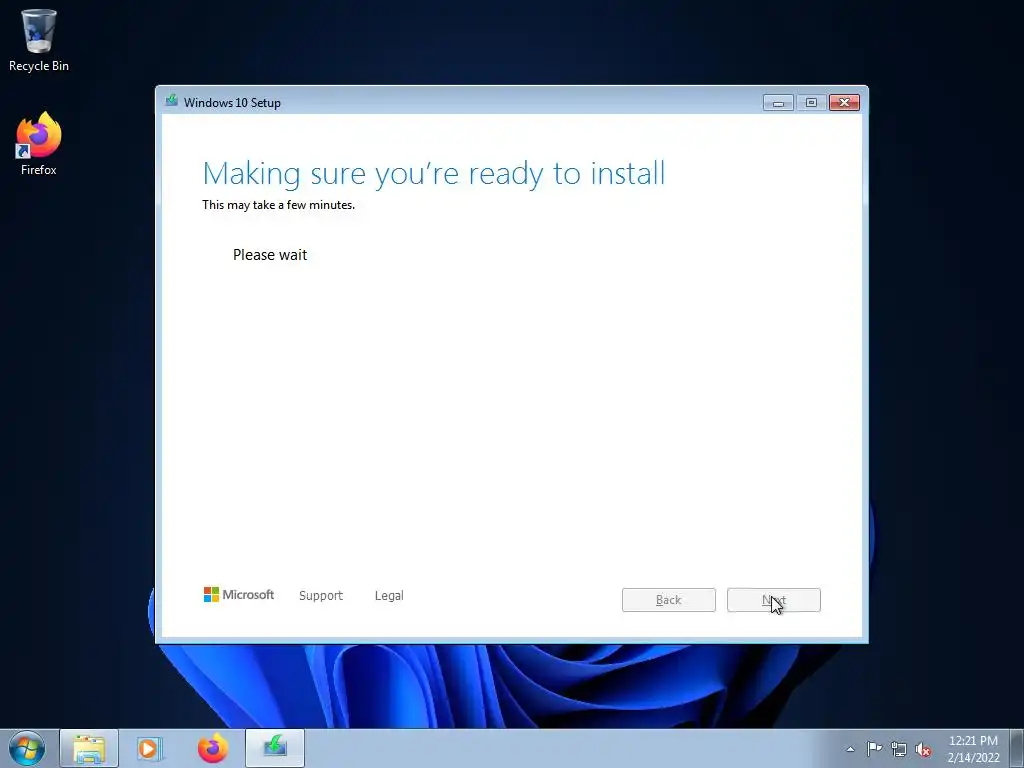Open the Windows Start menu orb
The width and height of the screenshot is (1024, 768).
tap(27, 748)
